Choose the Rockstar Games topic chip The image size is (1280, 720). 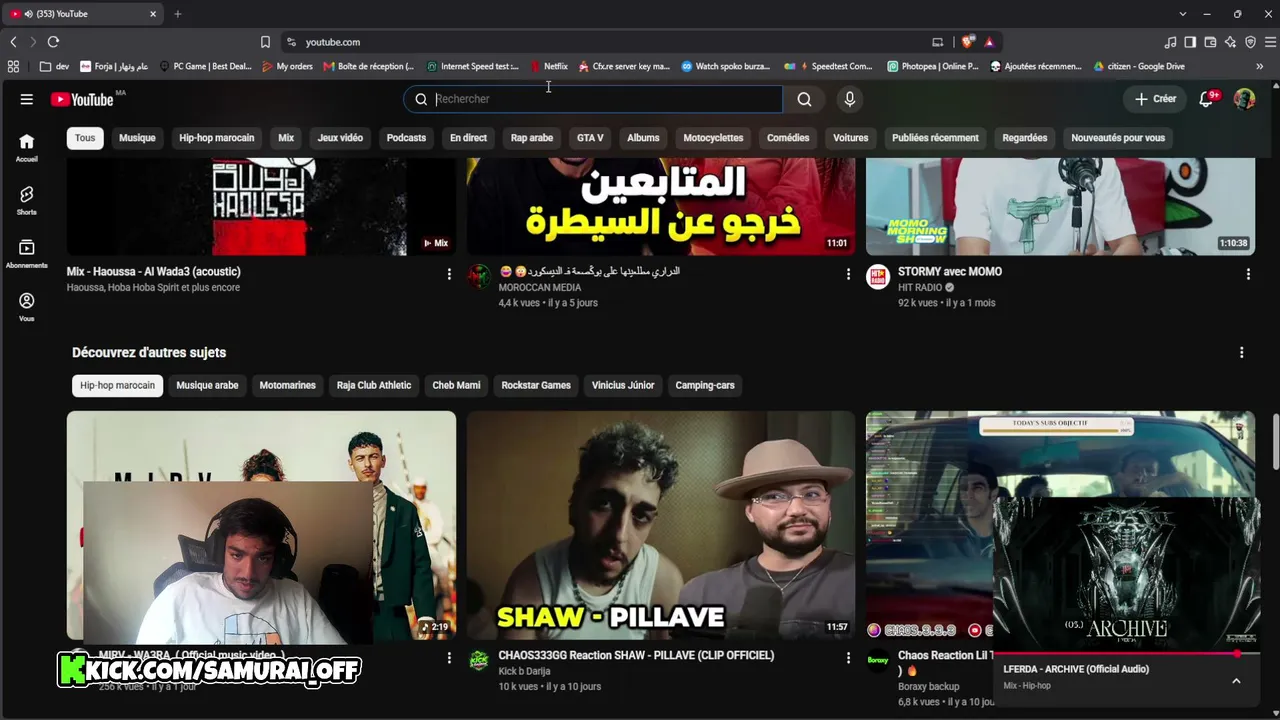coord(536,385)
